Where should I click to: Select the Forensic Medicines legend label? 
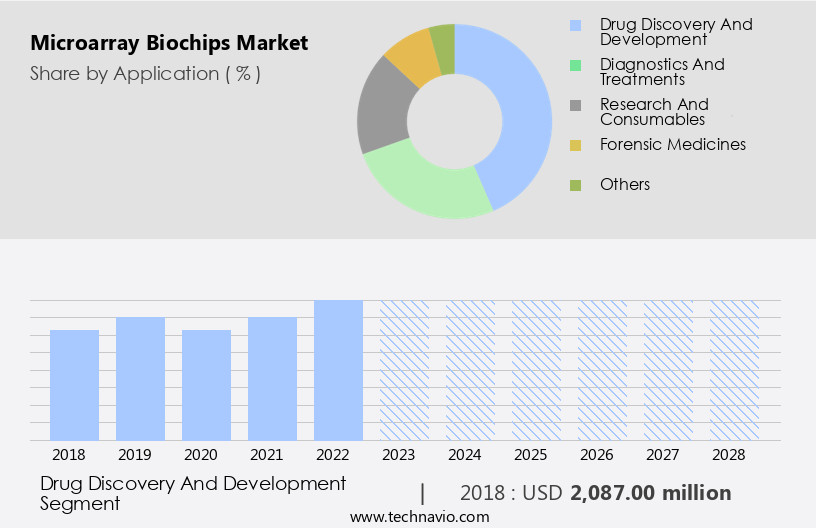click(x=672, y=144)
